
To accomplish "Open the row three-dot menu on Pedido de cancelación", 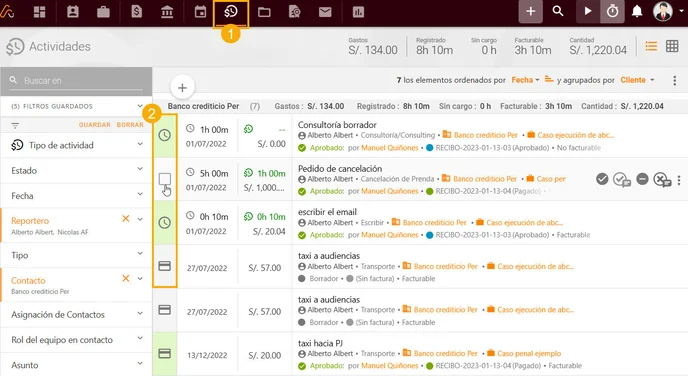I will tap(679, 180).
